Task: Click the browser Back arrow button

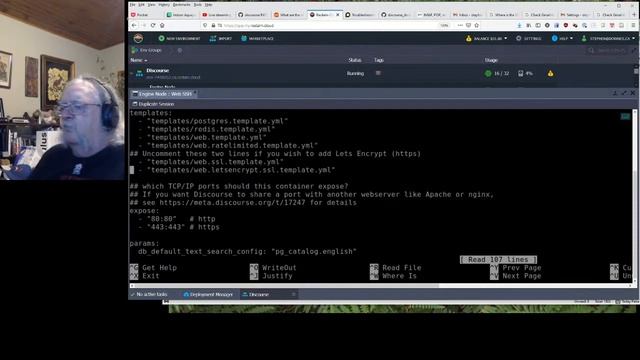Action: (x=134, y=25)
